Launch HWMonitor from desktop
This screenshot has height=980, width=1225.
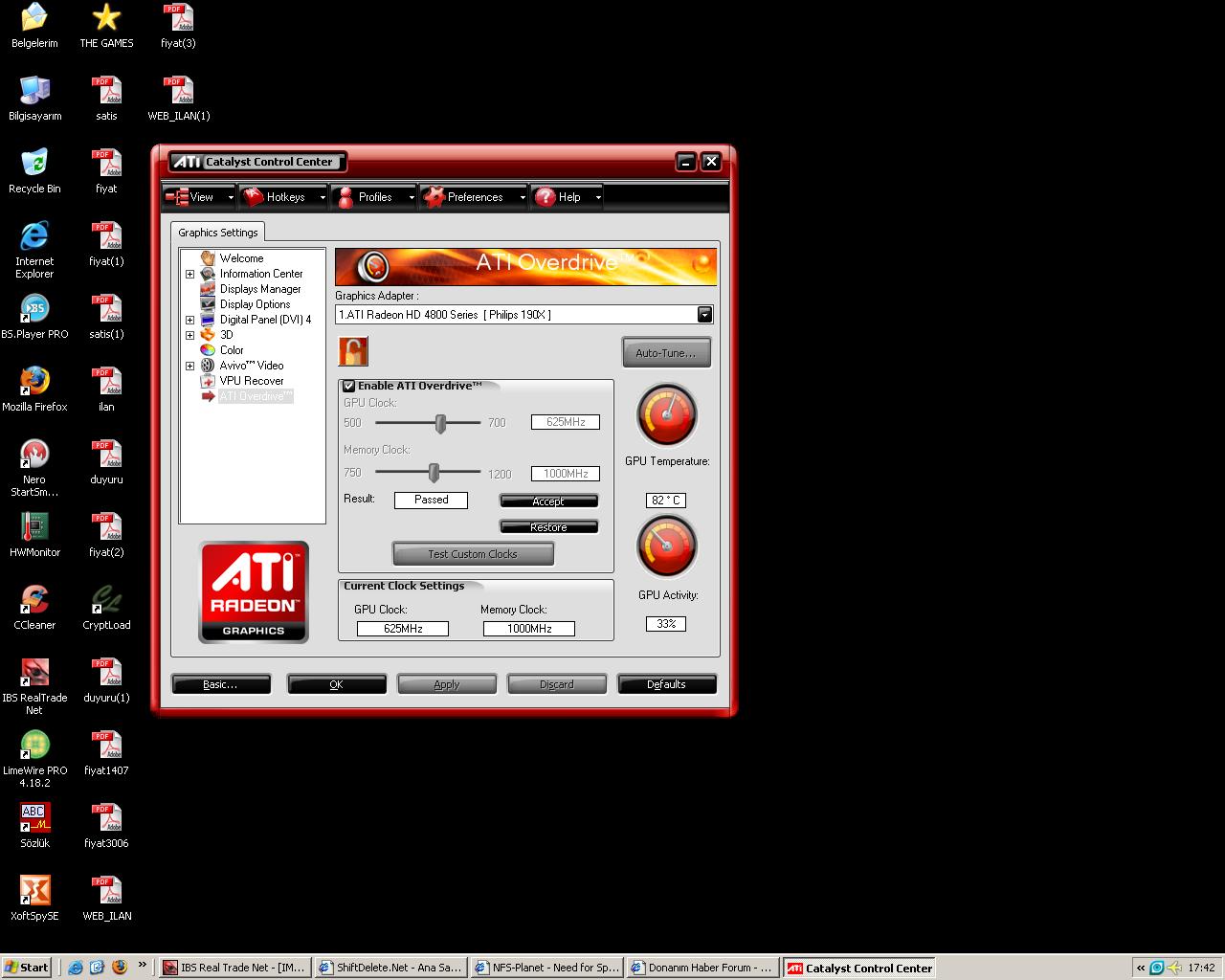point(34,535)
